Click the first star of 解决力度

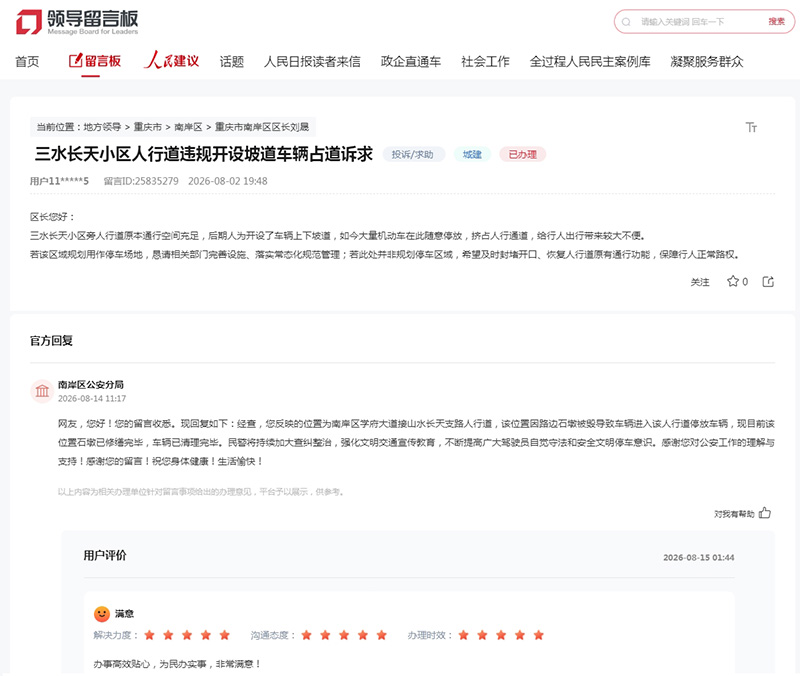149,635
